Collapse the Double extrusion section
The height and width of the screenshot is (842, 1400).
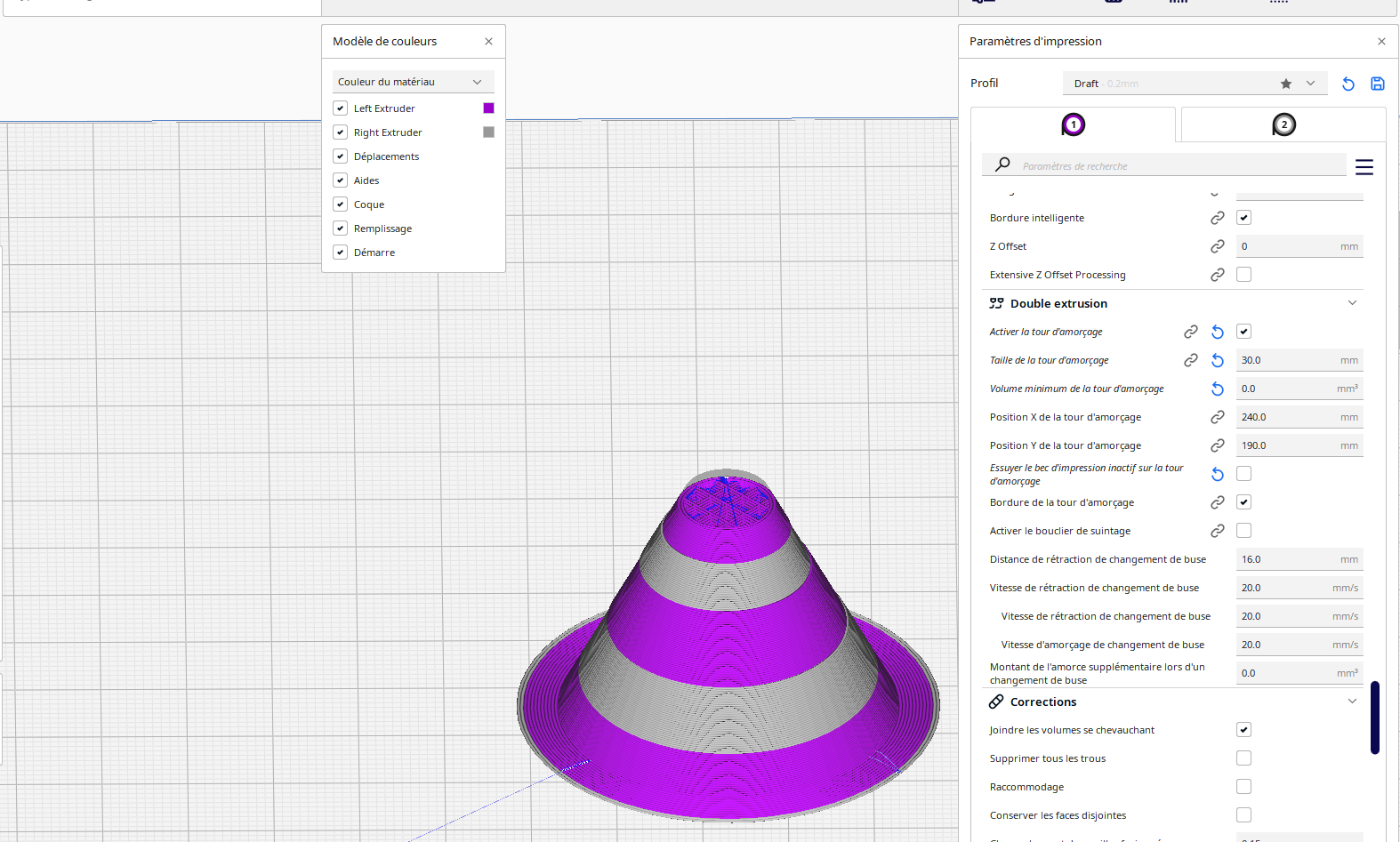click(1352, 303)
